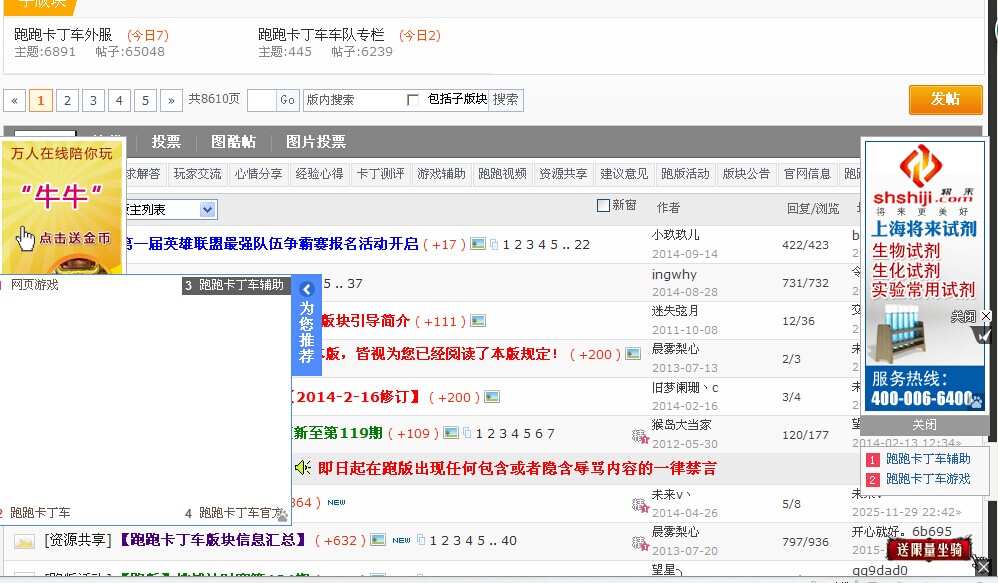Close the shshiji ad with the X icon
The width and height of the screenshot is (998, 583).
click(x=986, y=316)
